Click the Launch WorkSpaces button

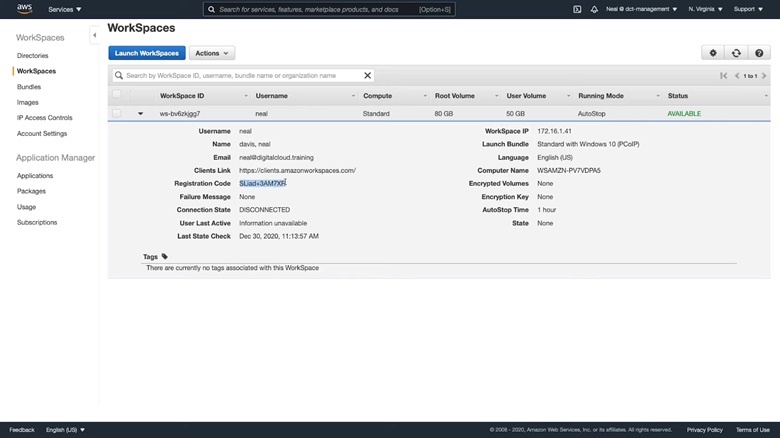[147, 53]
